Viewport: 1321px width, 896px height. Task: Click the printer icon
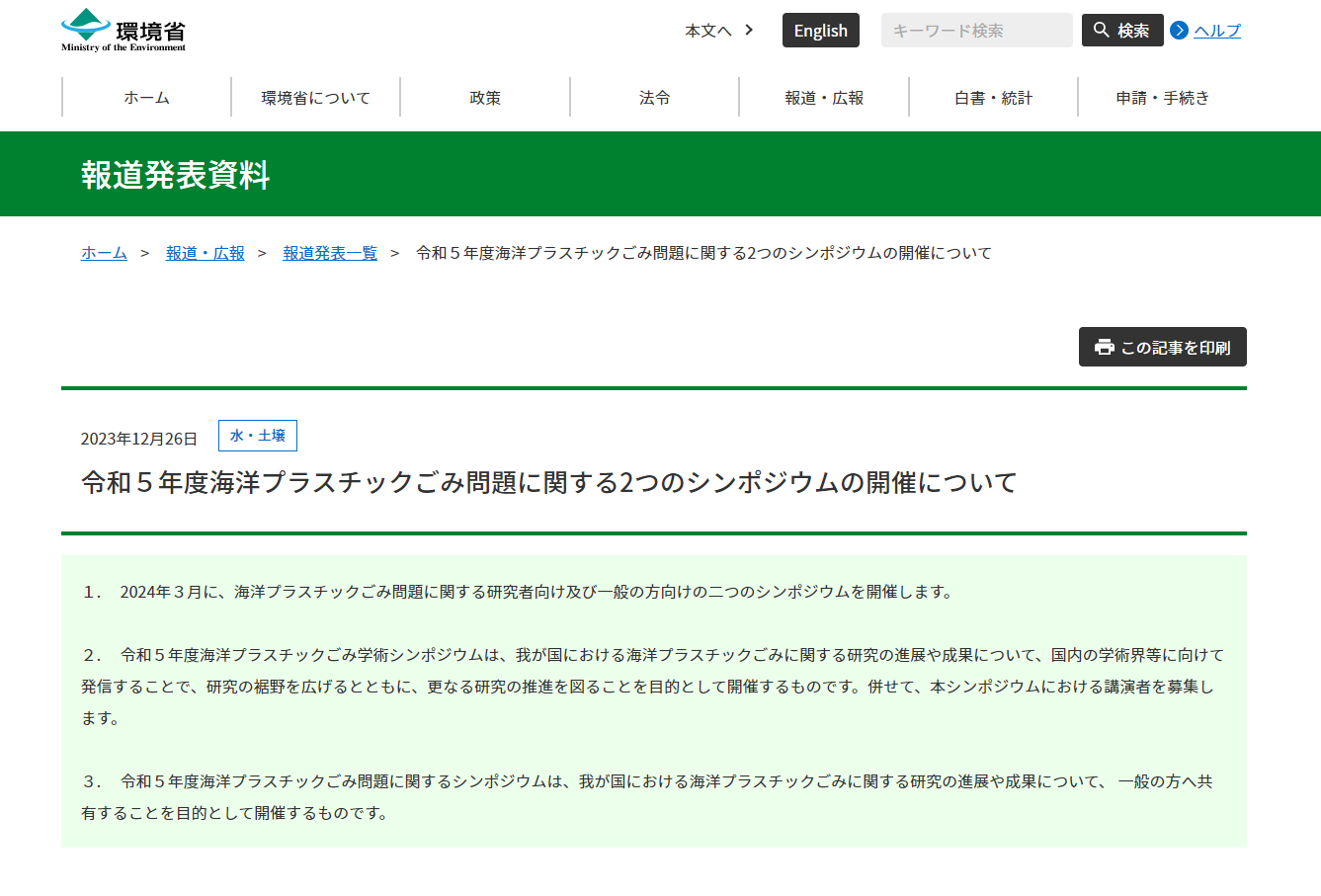click(1104, 348)
